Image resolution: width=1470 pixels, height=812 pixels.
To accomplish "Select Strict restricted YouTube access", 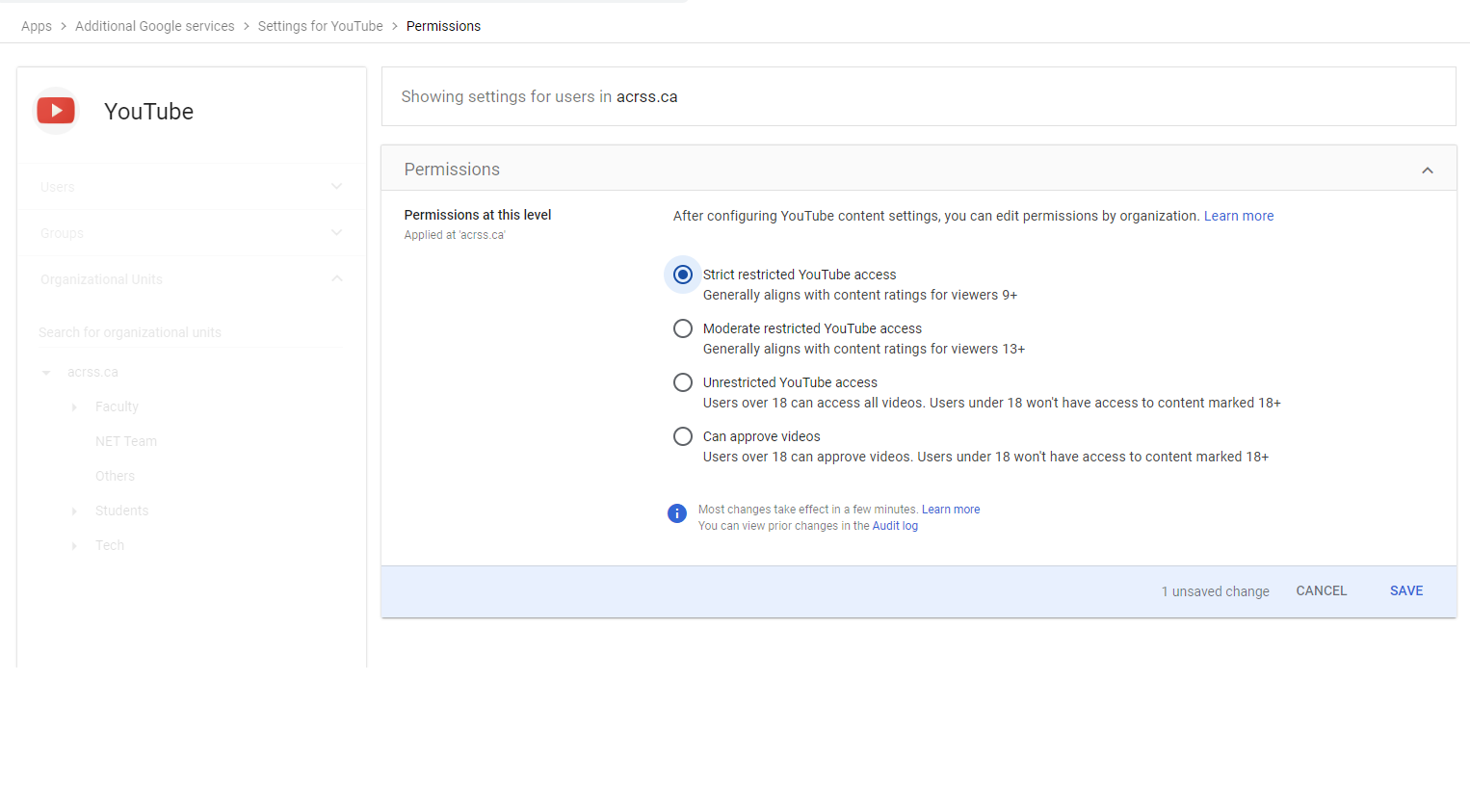I will point(683,275).
